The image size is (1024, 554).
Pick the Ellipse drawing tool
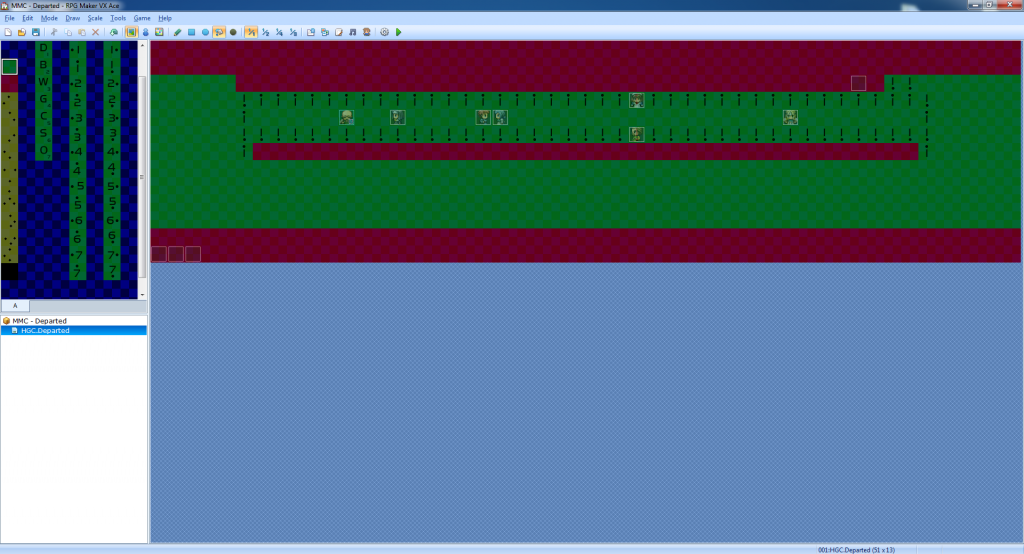(x=205, y=32)
